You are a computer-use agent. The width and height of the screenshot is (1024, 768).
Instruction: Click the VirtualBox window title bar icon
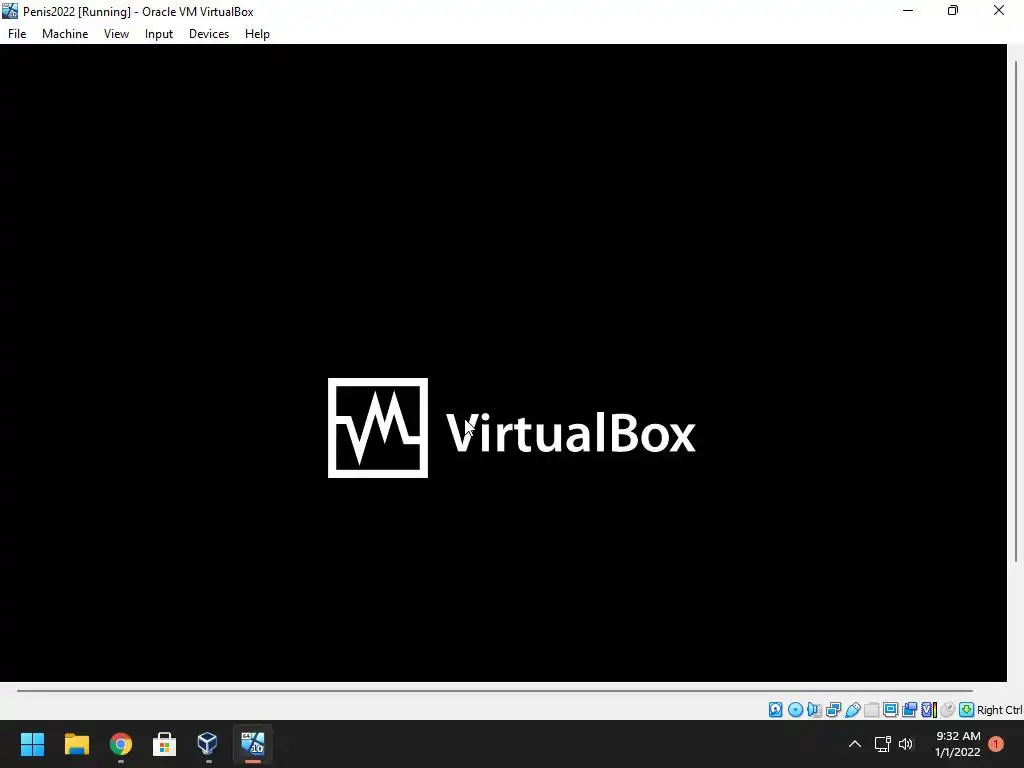pyautogui.click(x=10, y=11)
